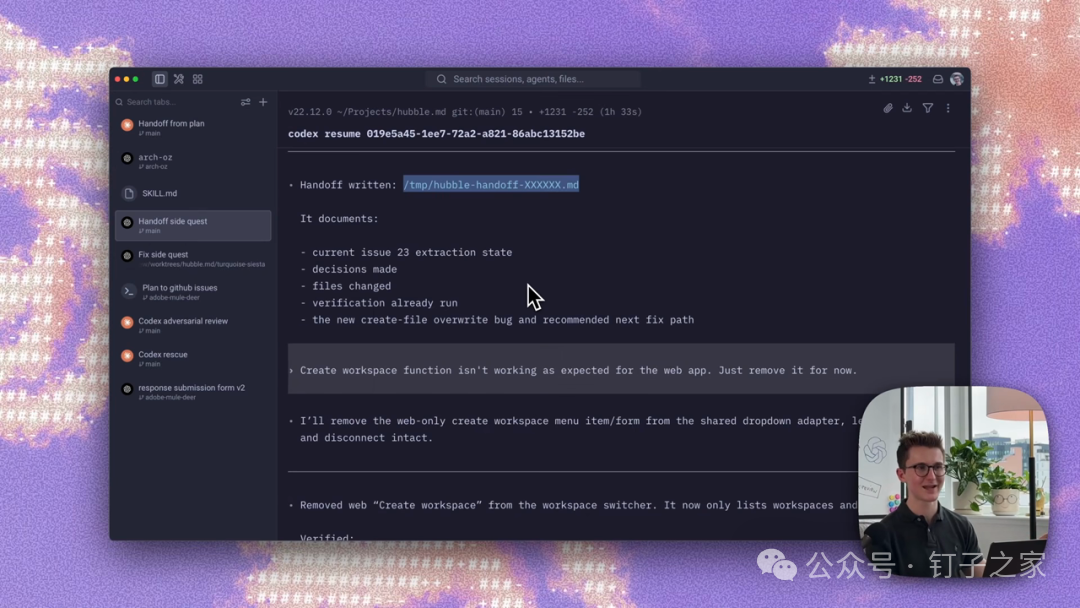Click the codex resume command text
Viewport: 1080px width, 608px height.
[x=436, y=134]
